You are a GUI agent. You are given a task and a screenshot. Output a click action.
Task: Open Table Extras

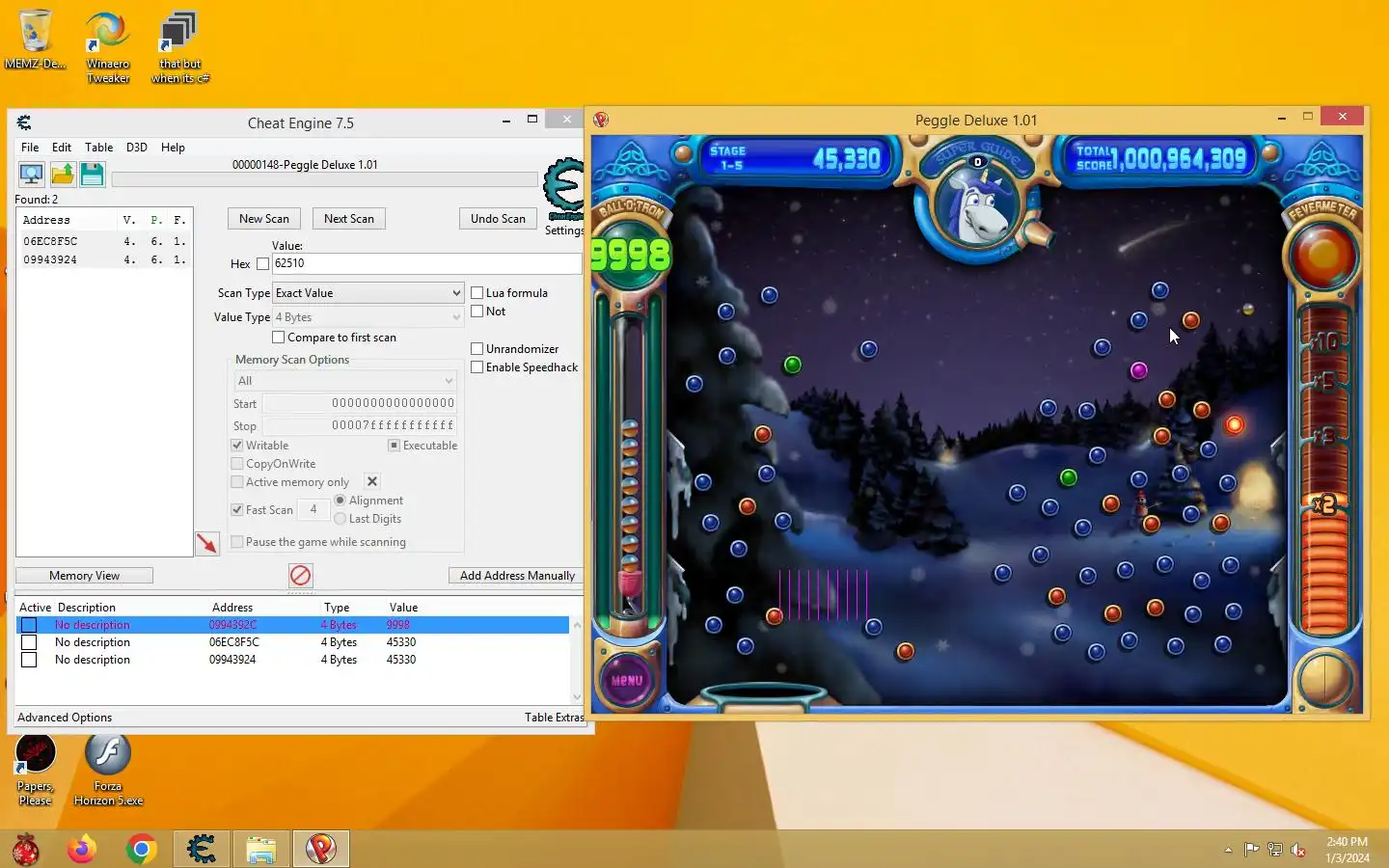(555, 718)
